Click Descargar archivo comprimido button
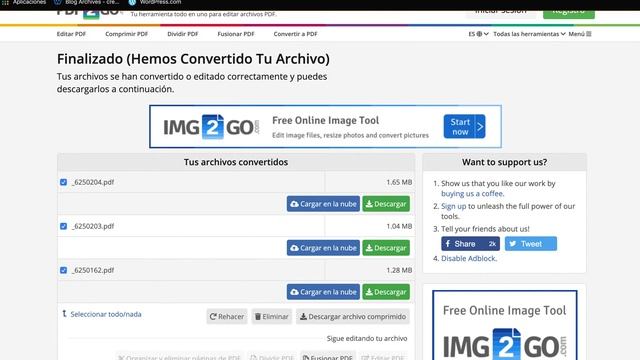The width and height of the screenshot is (640, 360). click(x=353, y=316)
